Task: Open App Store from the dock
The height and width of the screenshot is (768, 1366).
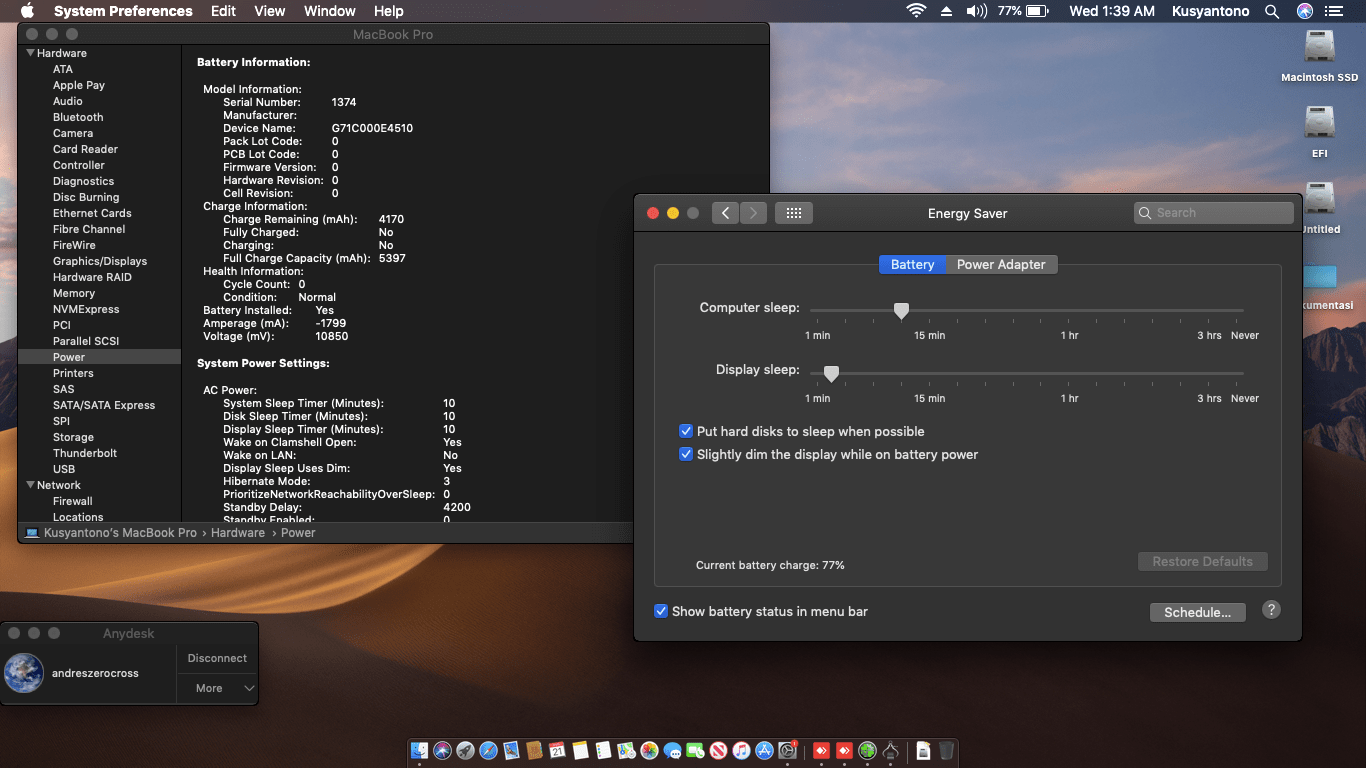Action: click(764, 750)
